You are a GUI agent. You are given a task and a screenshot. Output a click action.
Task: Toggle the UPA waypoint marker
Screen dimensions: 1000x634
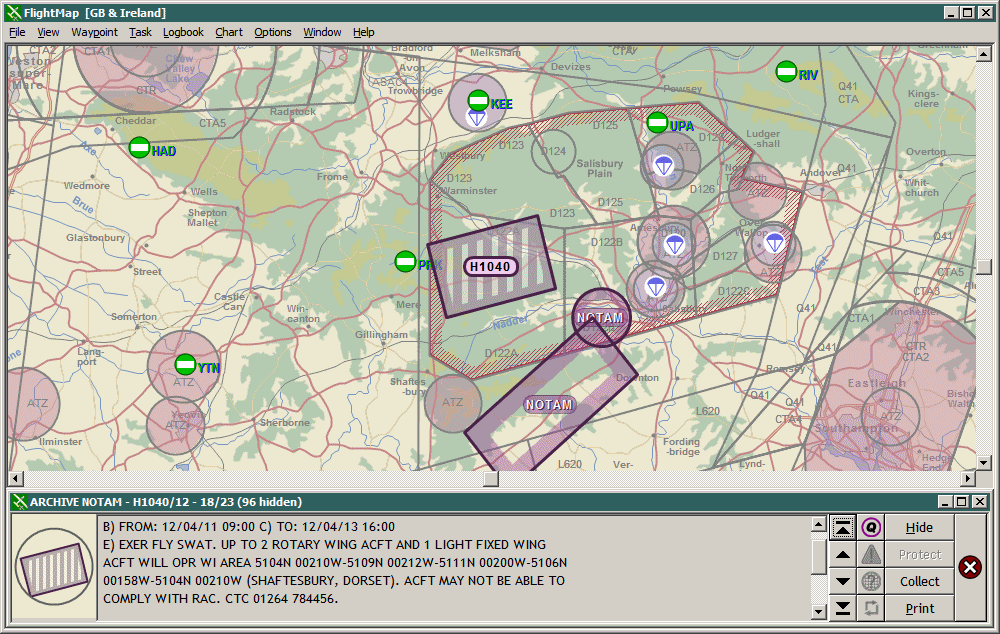click(x=659, y=124)
